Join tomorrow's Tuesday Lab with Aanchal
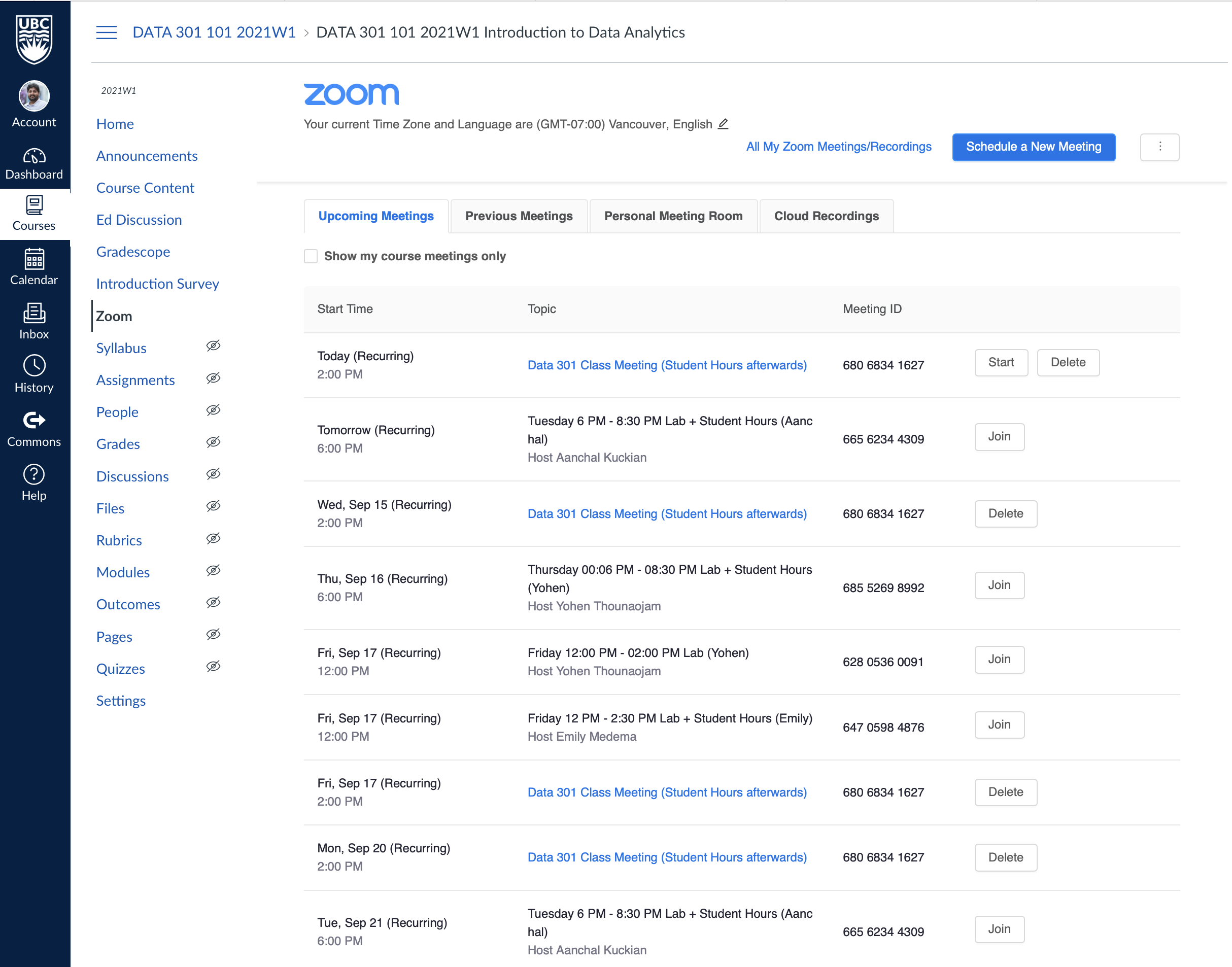The image size is (1232, 967). click(999, 437)
